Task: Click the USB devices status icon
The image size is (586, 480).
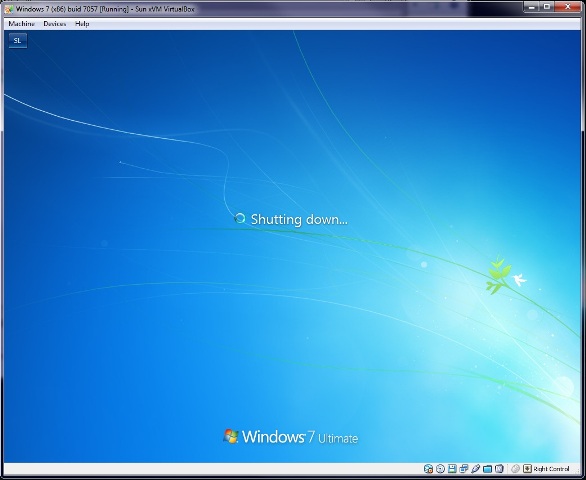Action: [475, 468]
